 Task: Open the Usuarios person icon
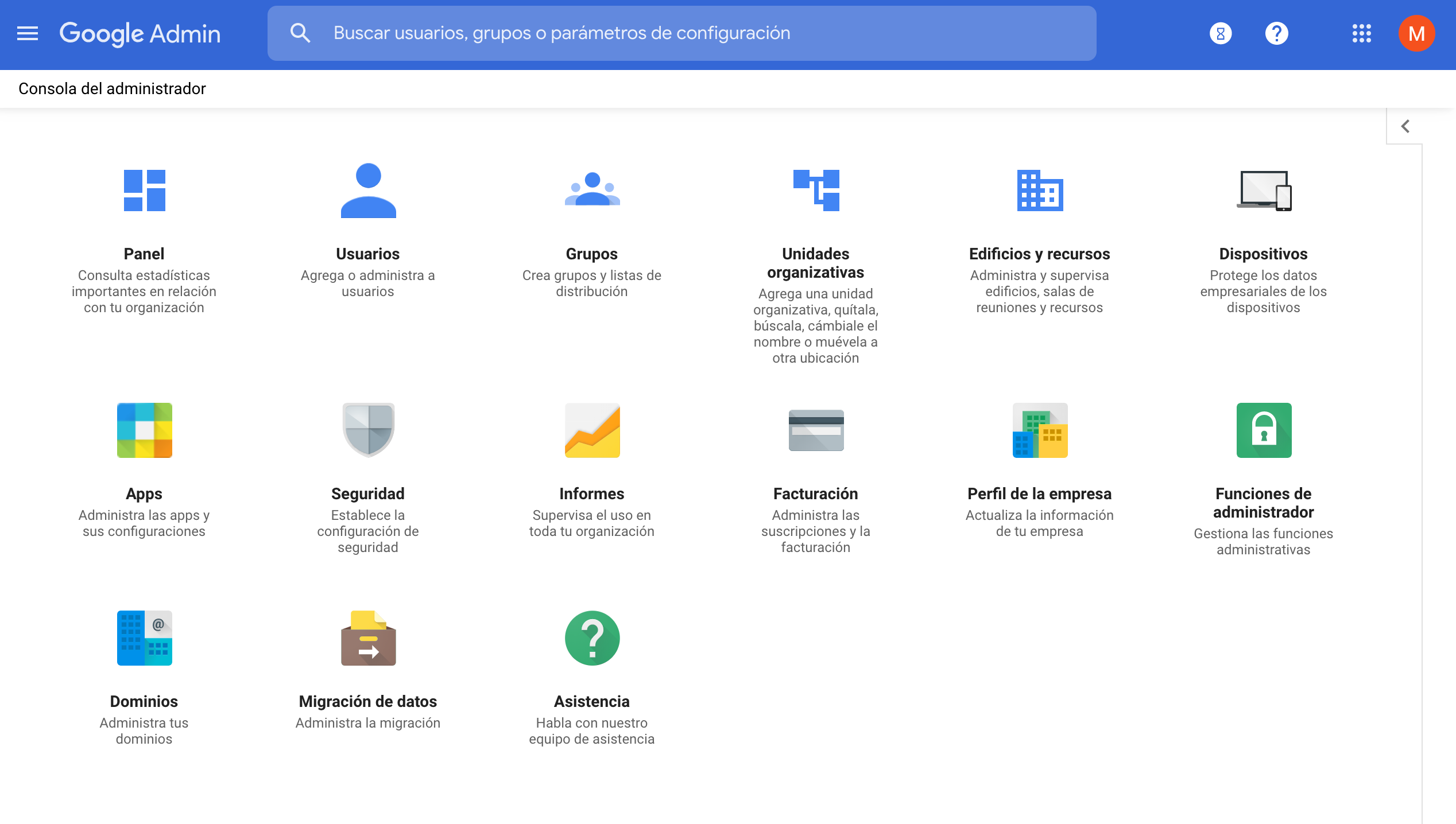point(368,191)
